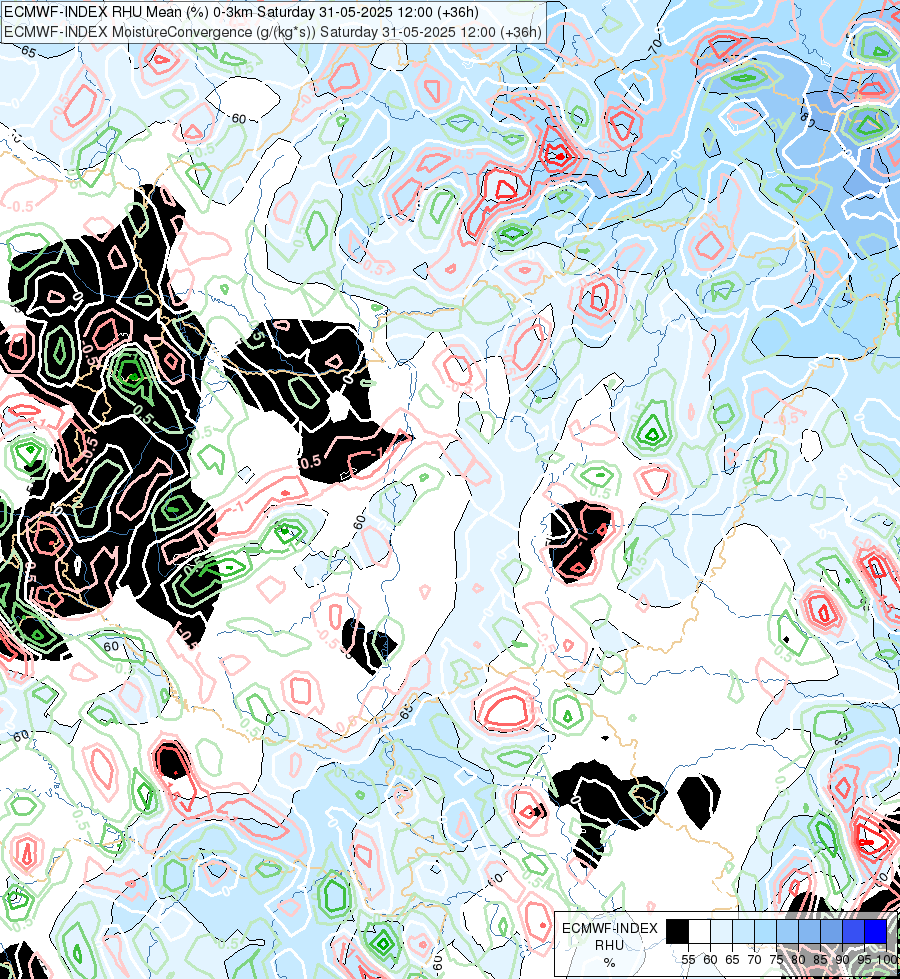900x979 pixels.
Task: Click the 'RHU' label in the legend
Action: click(609, 945)
